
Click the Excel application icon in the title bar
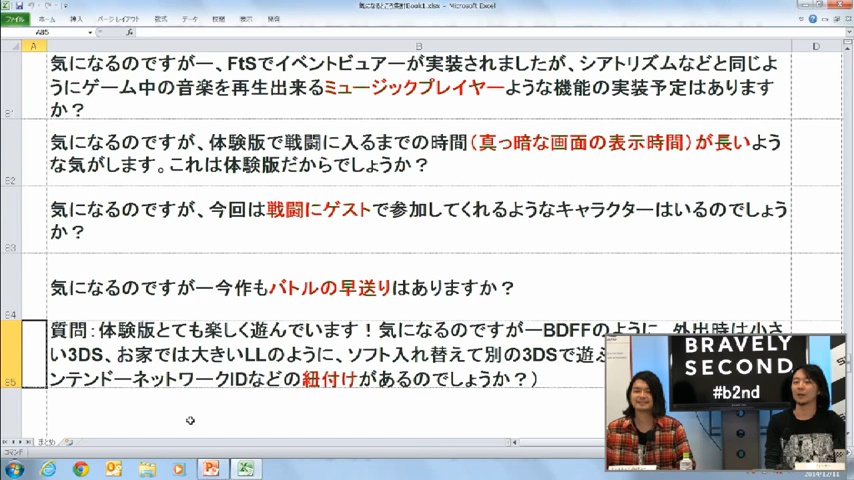5,5
